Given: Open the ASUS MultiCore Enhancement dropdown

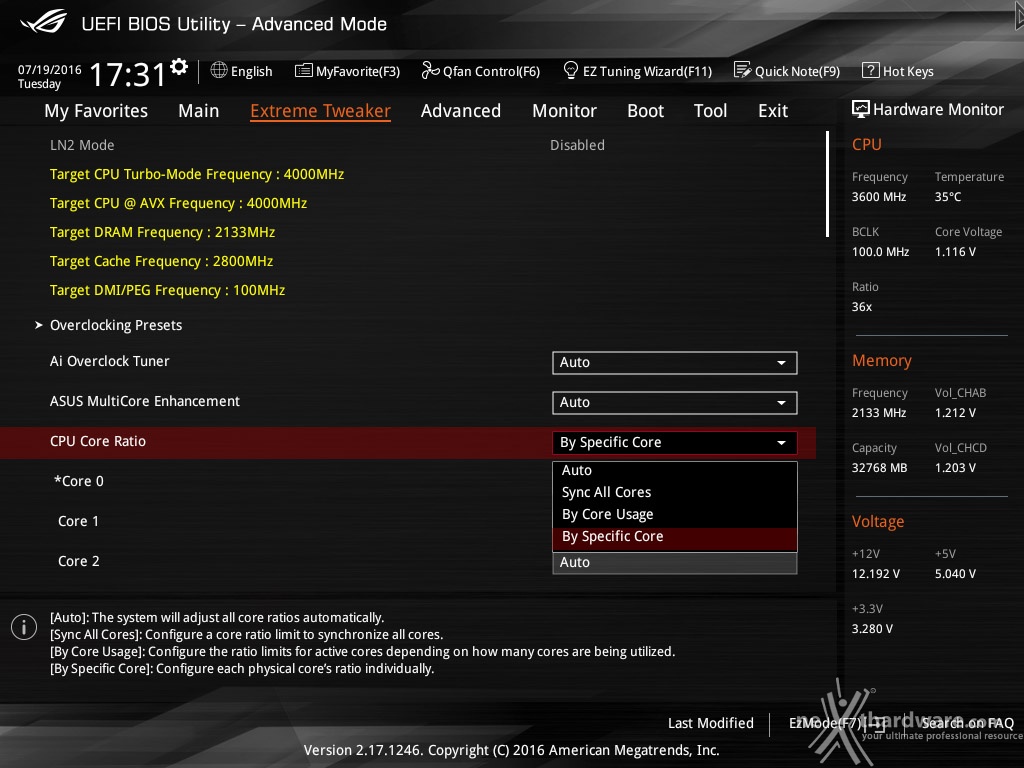Looking at the screenshot, I should tap(675, 402).
